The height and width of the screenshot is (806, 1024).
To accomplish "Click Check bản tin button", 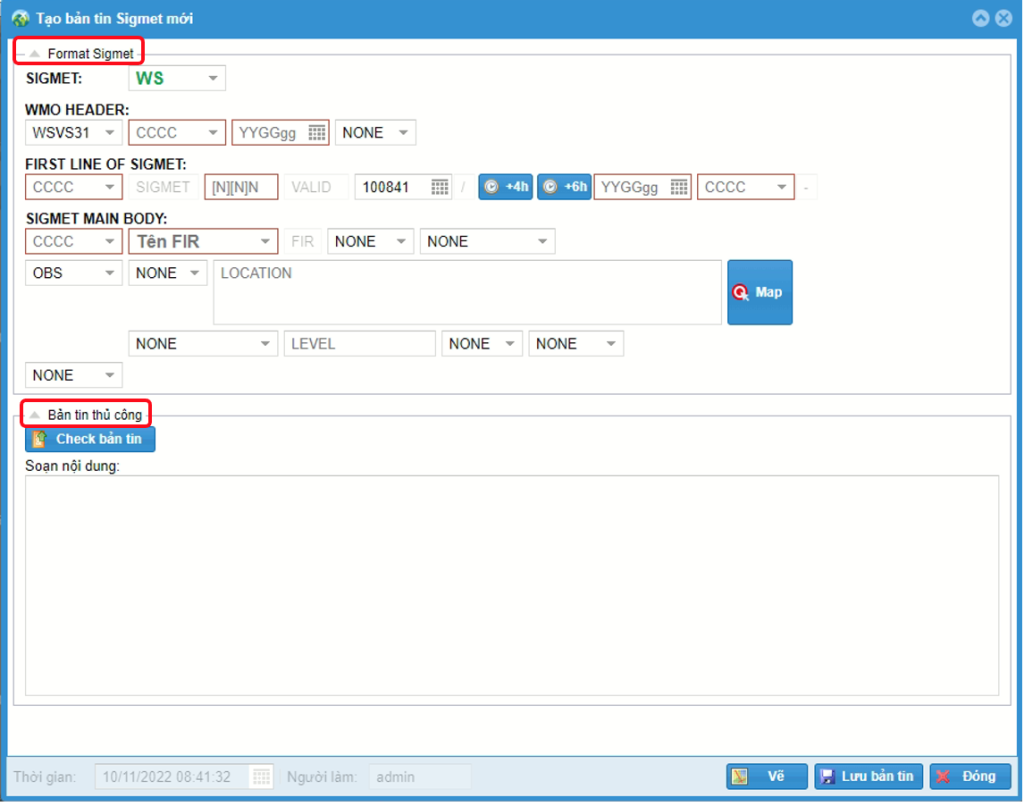I will [x=90, y=439].
